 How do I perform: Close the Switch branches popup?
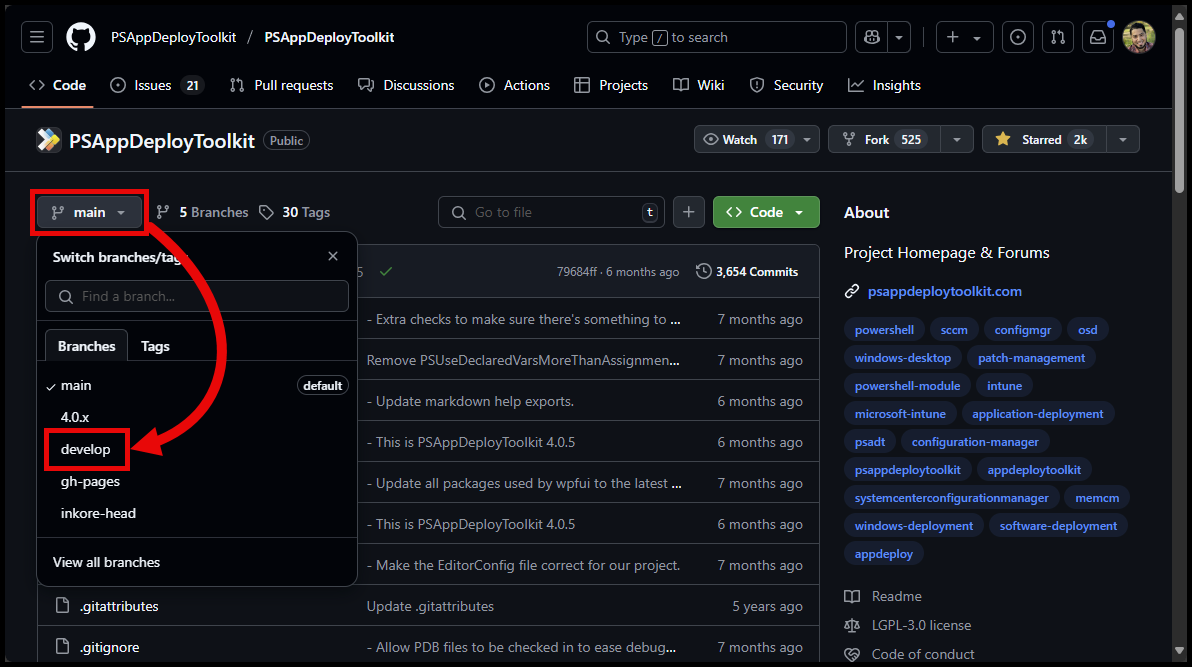(333, 257)
